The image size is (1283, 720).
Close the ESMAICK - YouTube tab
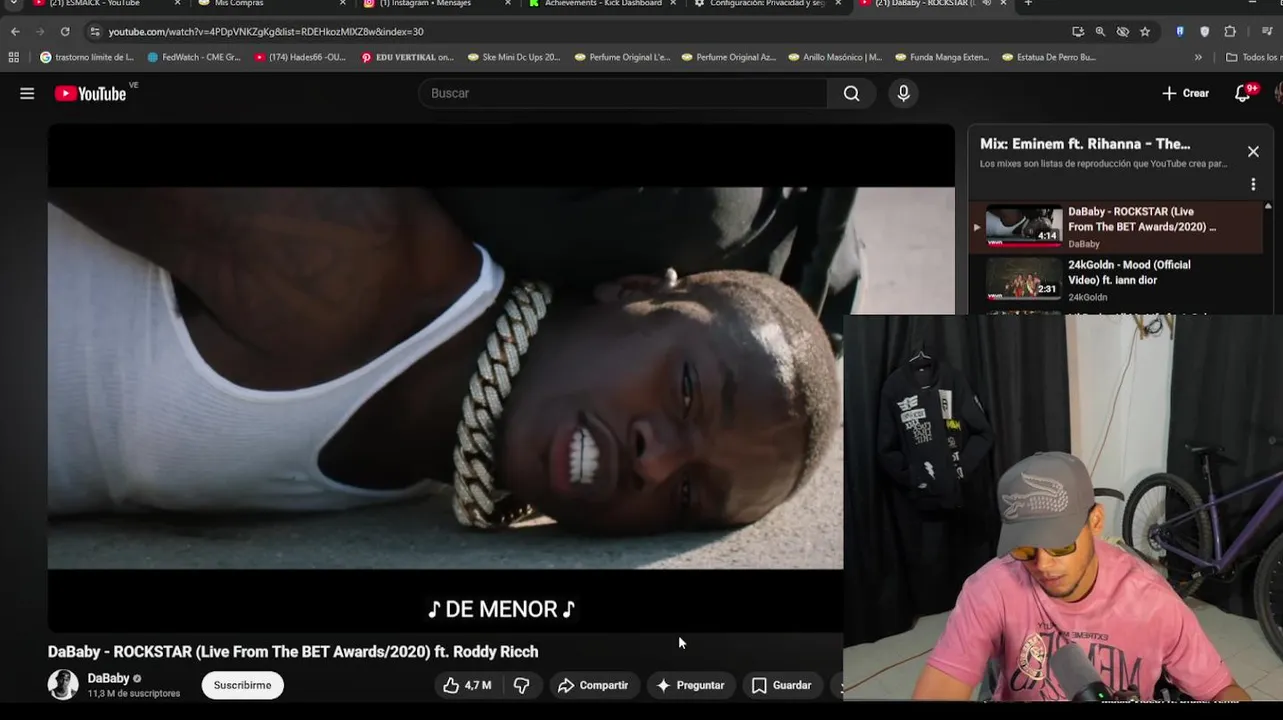177,4
